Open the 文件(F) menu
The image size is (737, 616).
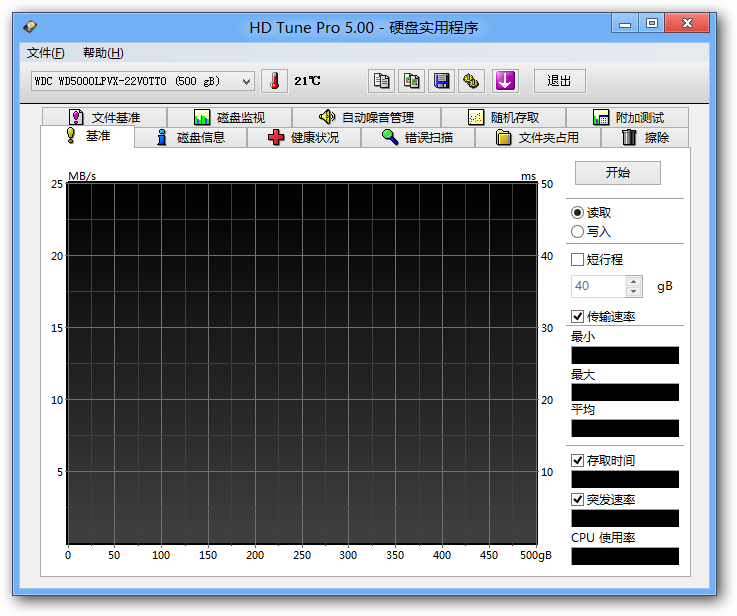[46, 53]
